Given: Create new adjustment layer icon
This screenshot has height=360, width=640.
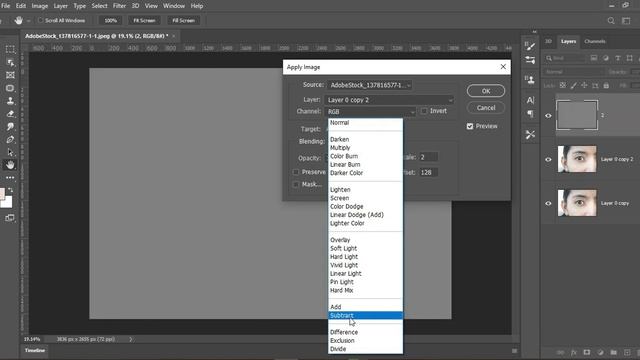Looking at the screenshot, I should 600,352.
